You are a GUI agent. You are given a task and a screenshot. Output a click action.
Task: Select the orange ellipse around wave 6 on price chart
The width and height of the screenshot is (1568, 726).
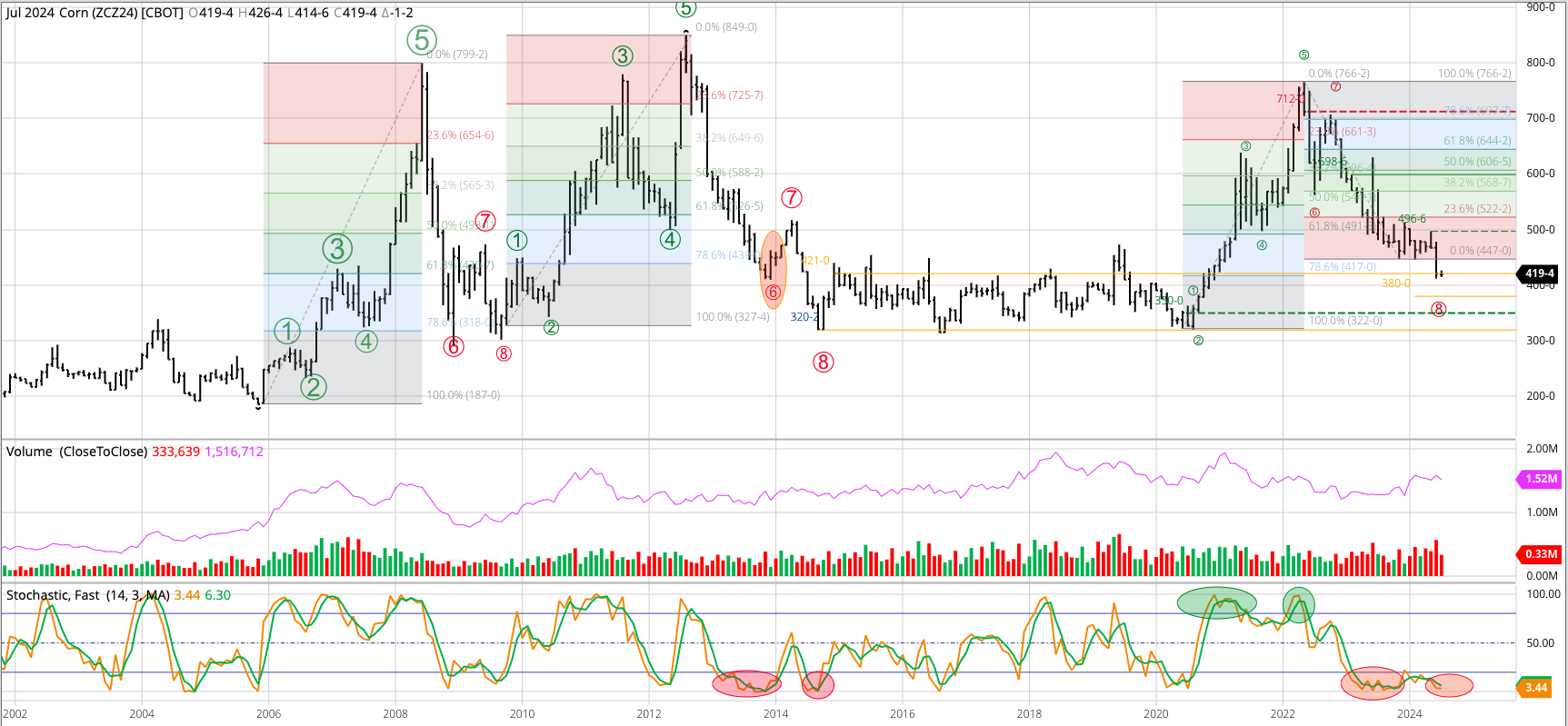(x=773, y=270)
